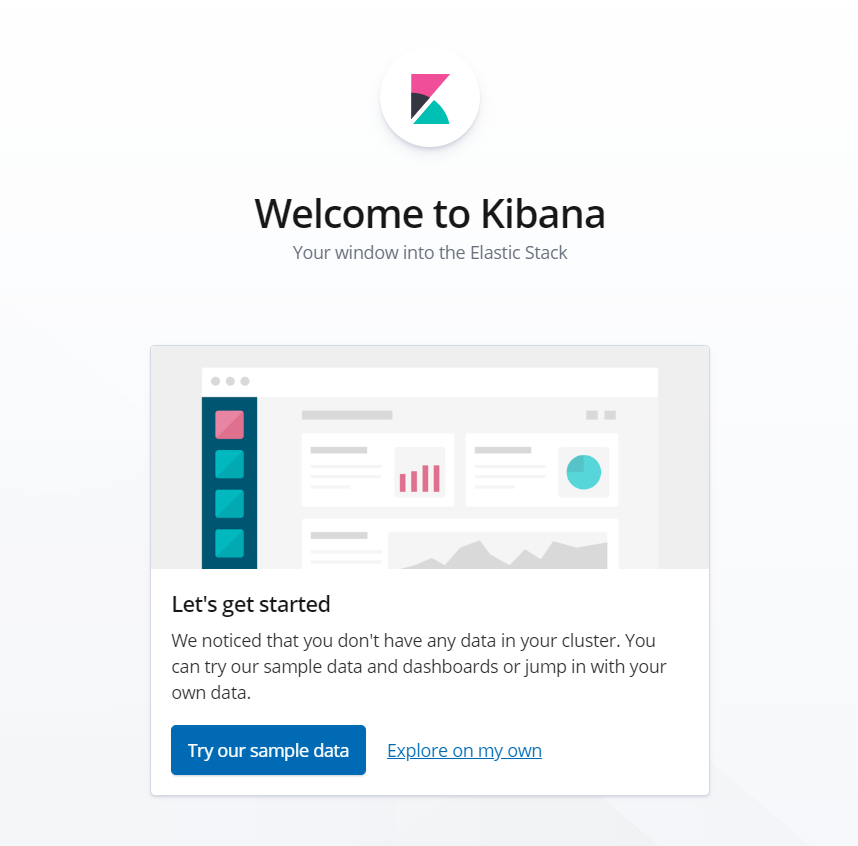
Task: Click the first teal square below the pink one
Action: (229, 464)
